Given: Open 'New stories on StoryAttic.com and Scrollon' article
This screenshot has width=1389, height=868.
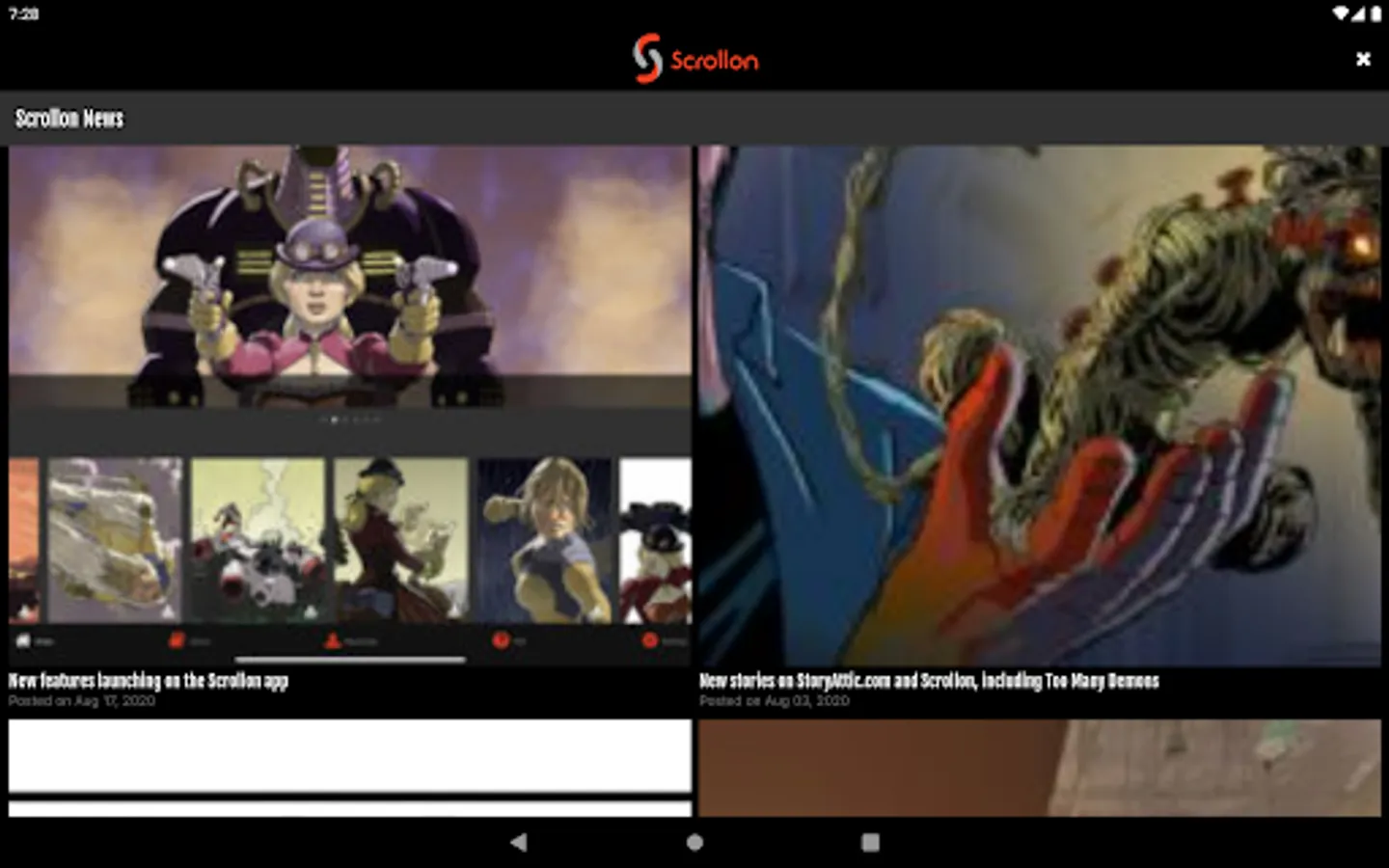Looking at the screenshot, I should click(929, 680).
